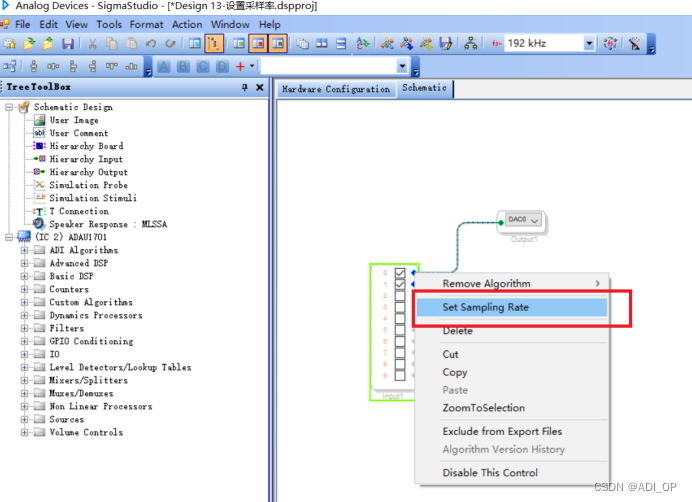692x502 pixels.
Task: Open the 192 kHz sample rate dropdown
Action: pos(589,43)
